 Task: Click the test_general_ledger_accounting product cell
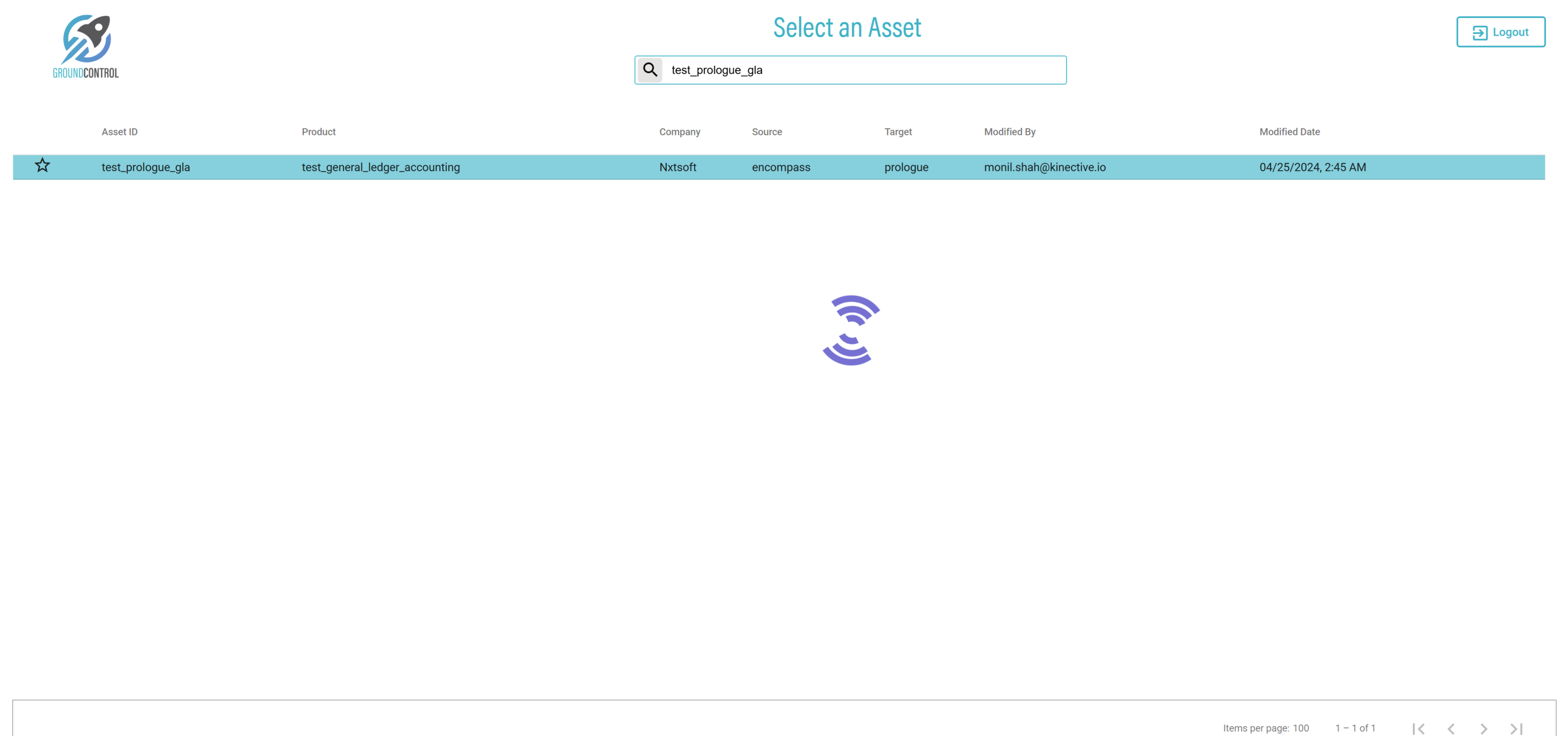[x=380, y=167]
